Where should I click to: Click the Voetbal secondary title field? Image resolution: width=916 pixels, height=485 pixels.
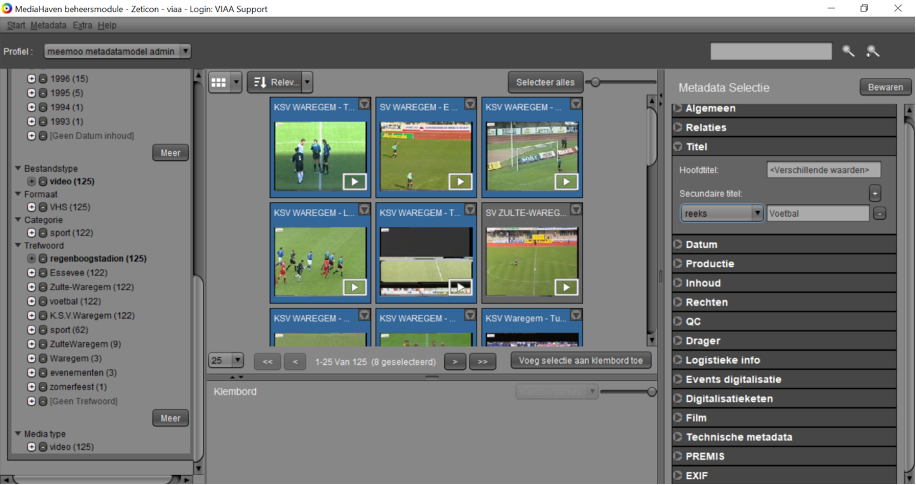[818, 213]
